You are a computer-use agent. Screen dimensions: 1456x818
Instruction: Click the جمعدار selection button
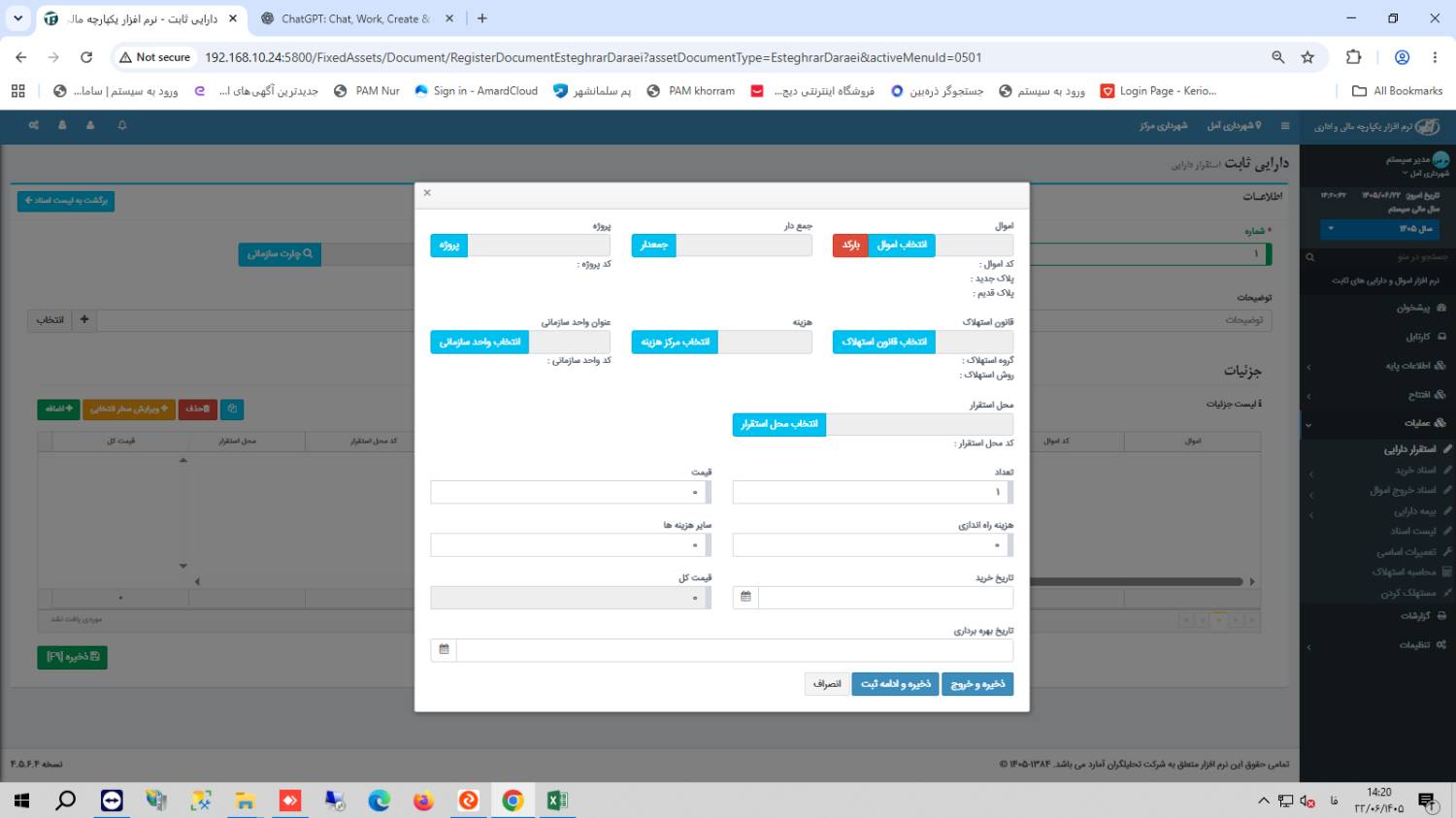[x=653, y=245]
